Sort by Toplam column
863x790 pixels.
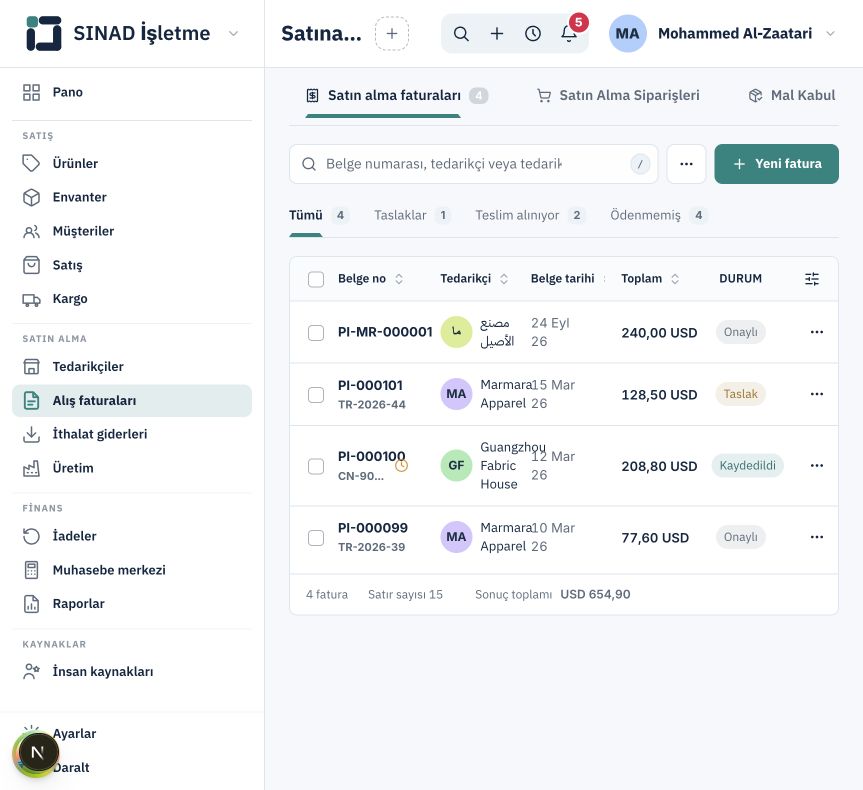point(650,279)
